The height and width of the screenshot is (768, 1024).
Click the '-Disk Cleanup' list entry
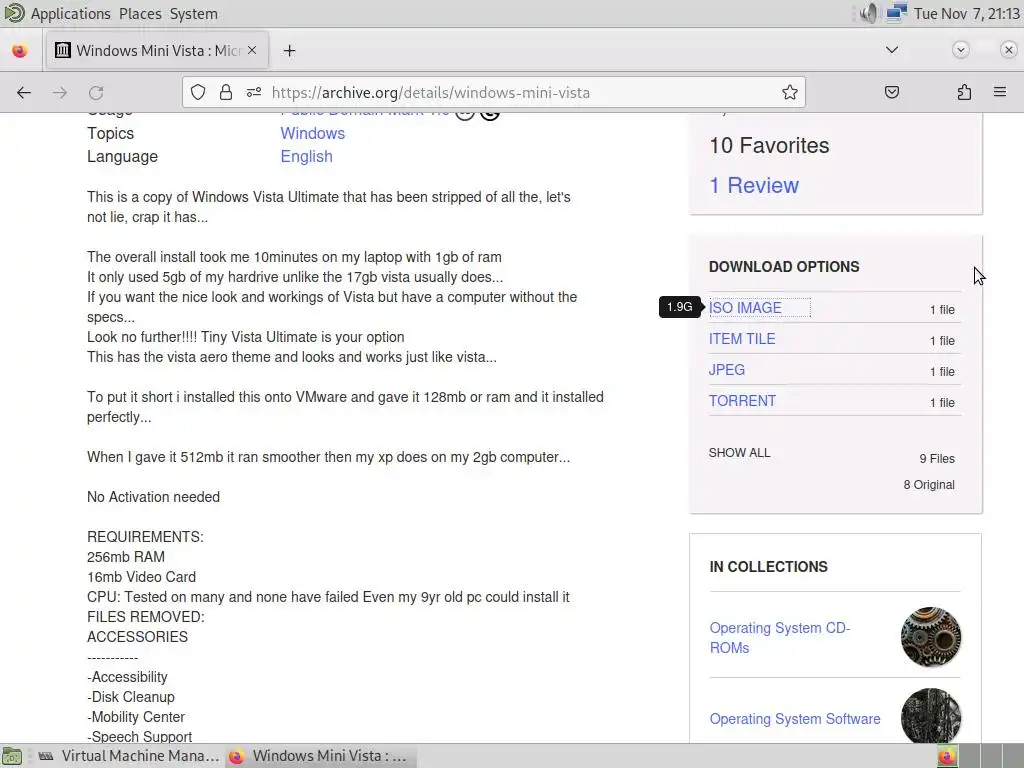click(131, 697)
